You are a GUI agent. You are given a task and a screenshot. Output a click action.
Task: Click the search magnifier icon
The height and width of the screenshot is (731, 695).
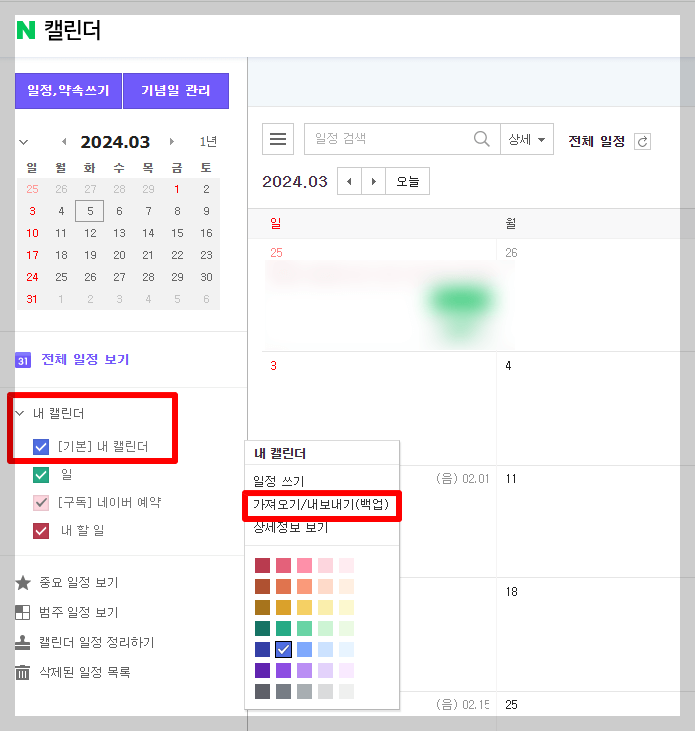click(482, 138)
